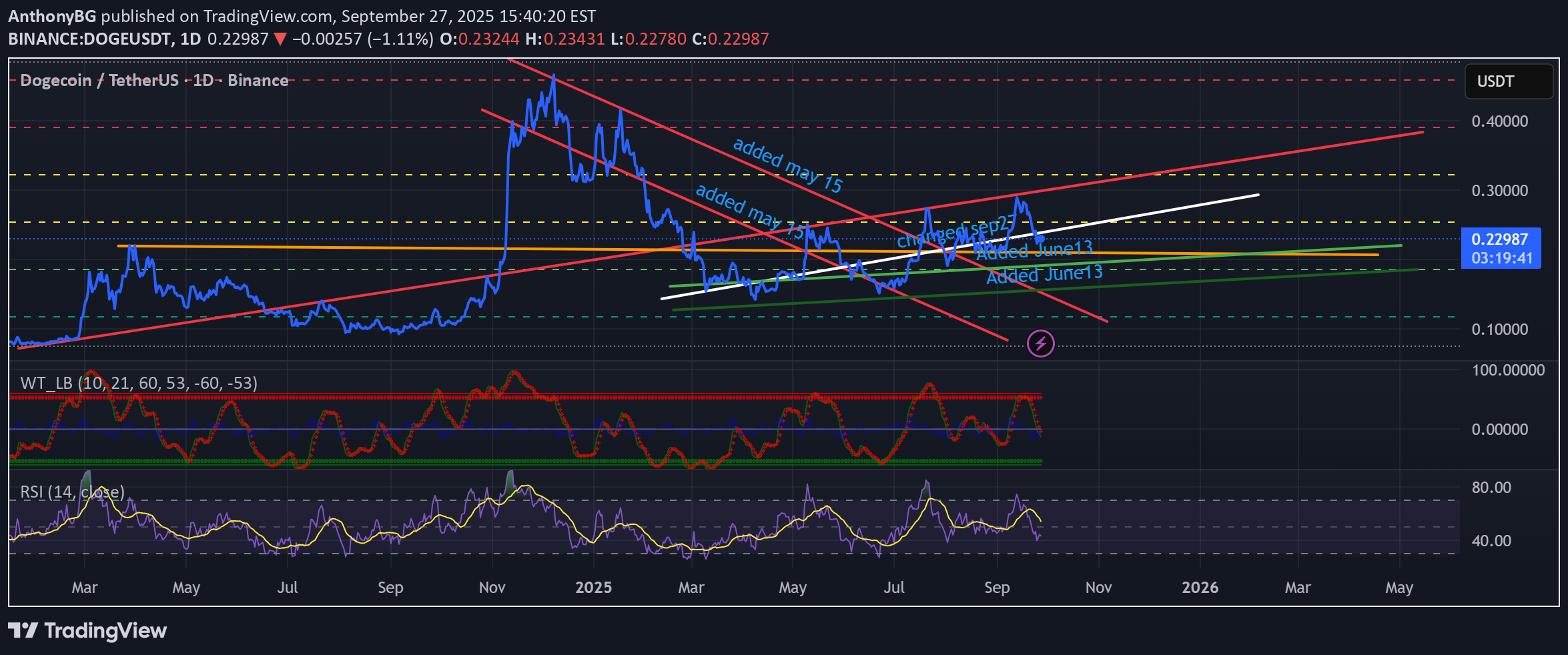Click the 2026 label on time axis
This screenshot has width=1568, height=655.
1200,588
